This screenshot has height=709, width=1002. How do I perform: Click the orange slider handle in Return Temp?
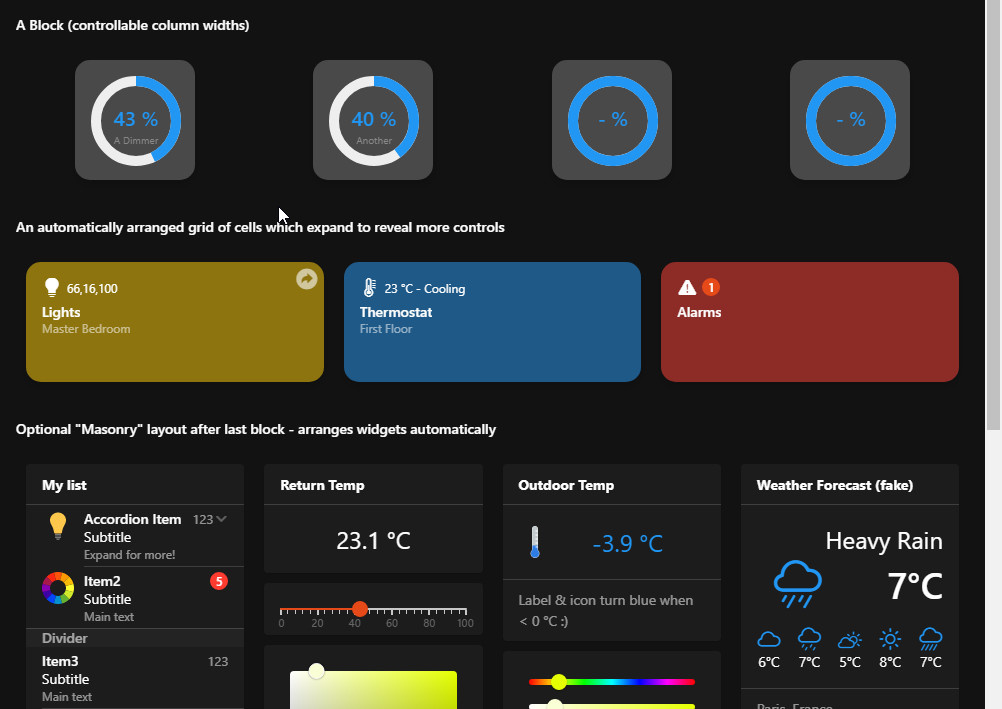pyautogui.click(x=360, y=609)
